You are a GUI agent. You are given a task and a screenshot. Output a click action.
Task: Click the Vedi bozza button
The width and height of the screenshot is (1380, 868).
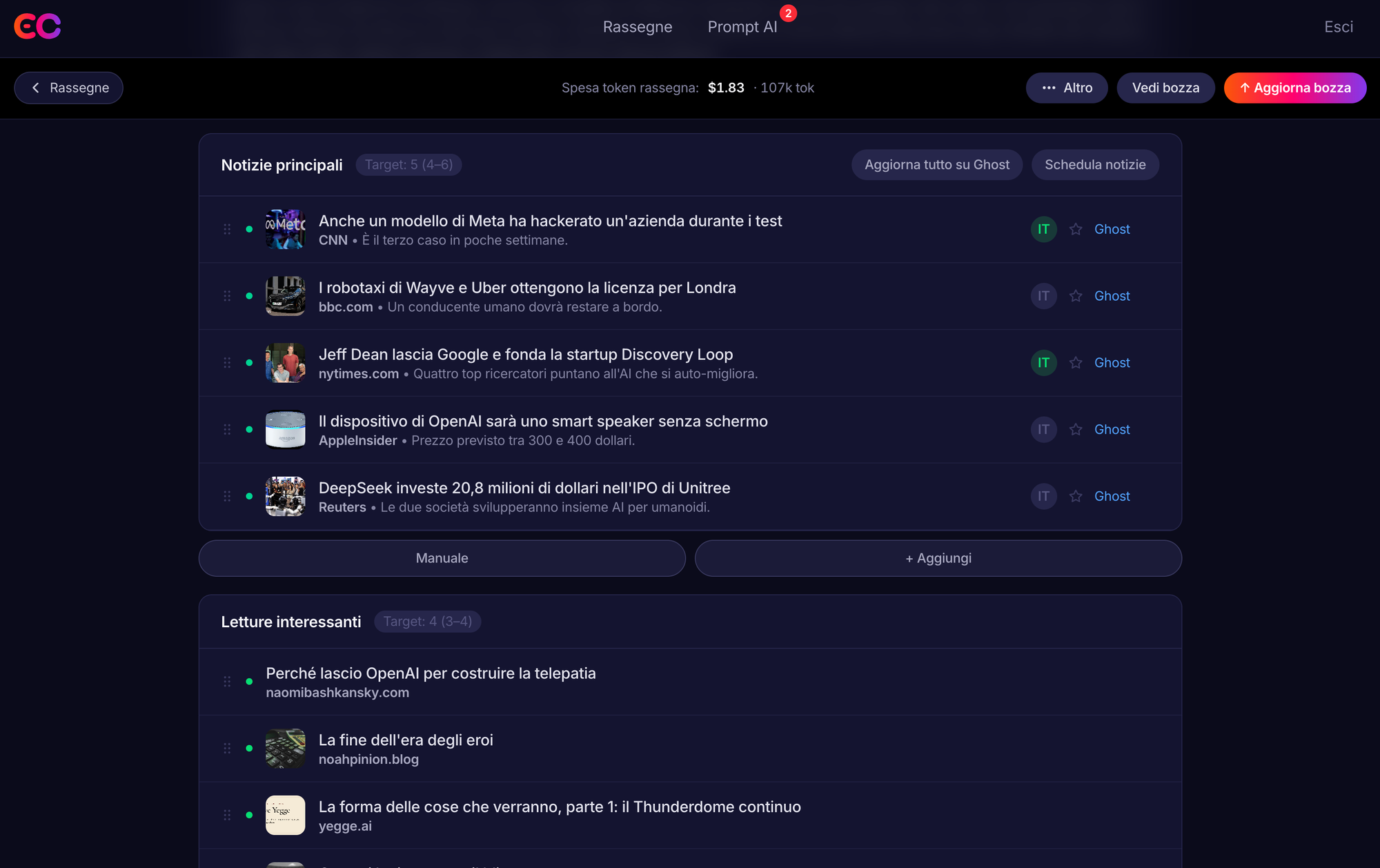[x=1165, y=88]
